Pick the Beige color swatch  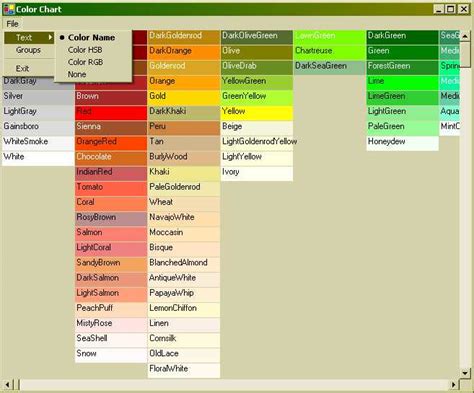point(257,127)
